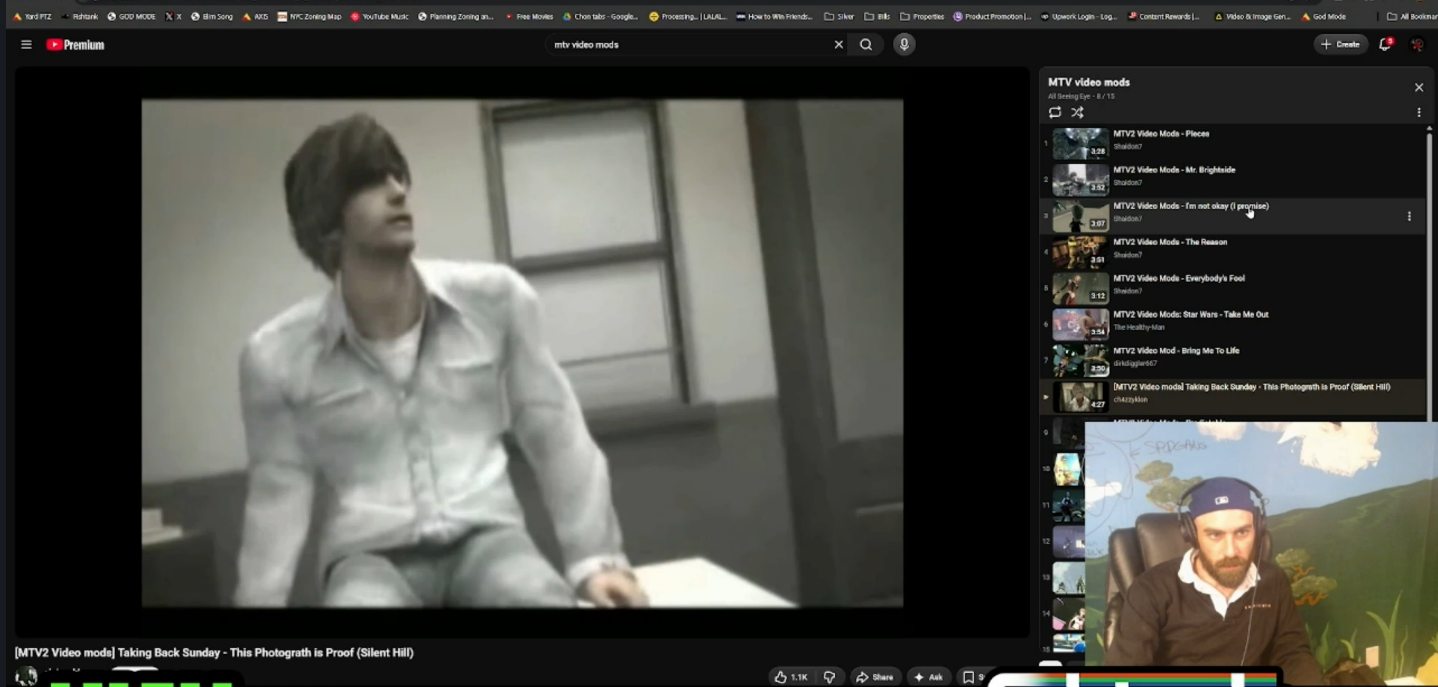Open Product Promotion bookmark
Viewport: 1438px width, 687px height.
tap(992, 16)
